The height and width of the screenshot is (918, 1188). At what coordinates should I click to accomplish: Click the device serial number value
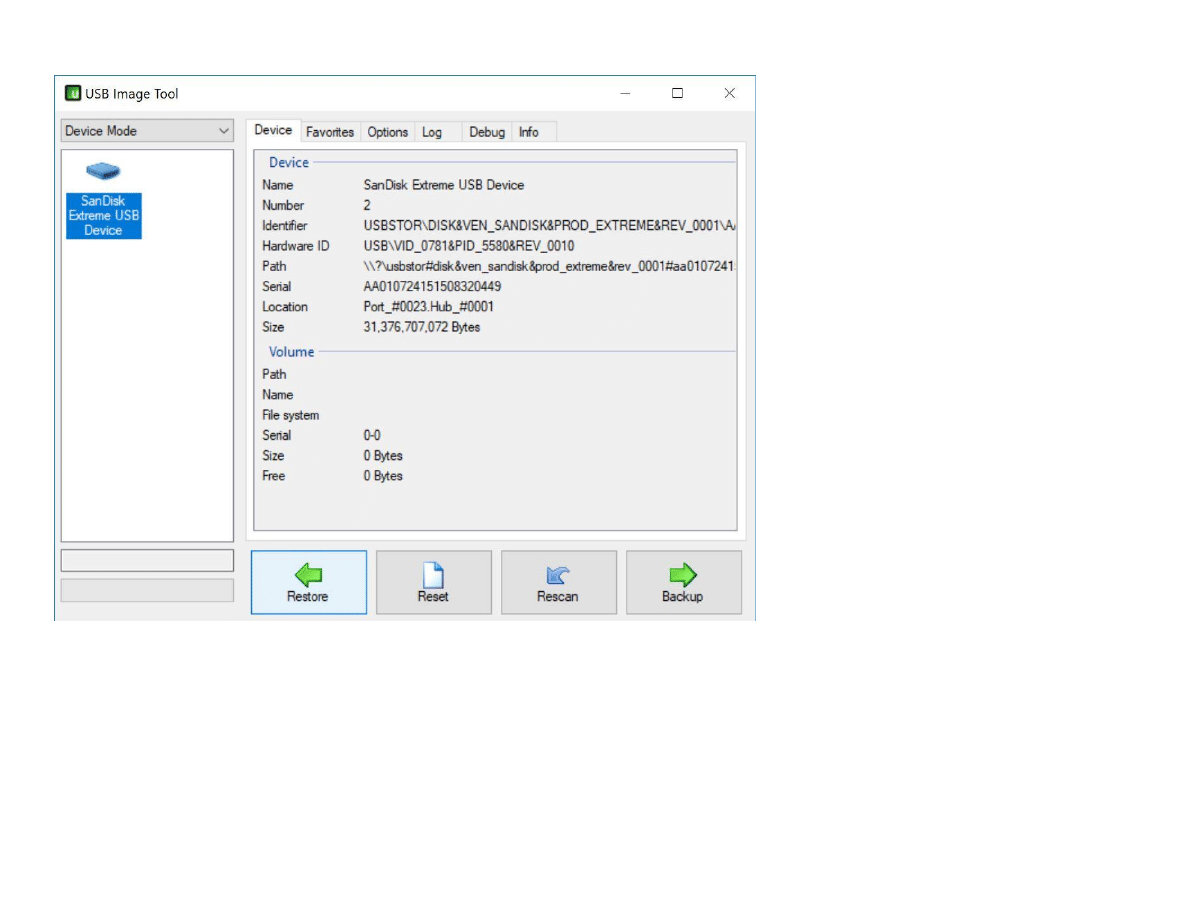[x=432, y=287]
